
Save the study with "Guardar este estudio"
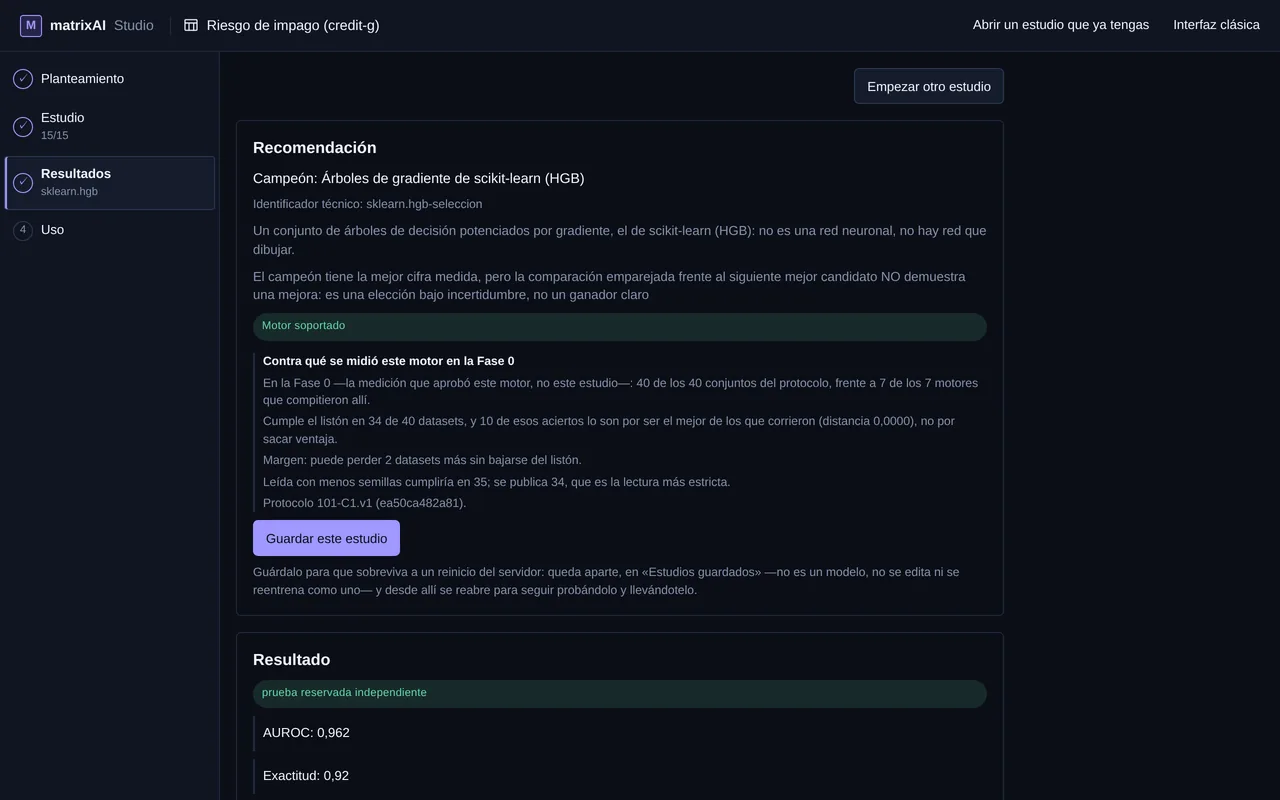click(326, 538)
